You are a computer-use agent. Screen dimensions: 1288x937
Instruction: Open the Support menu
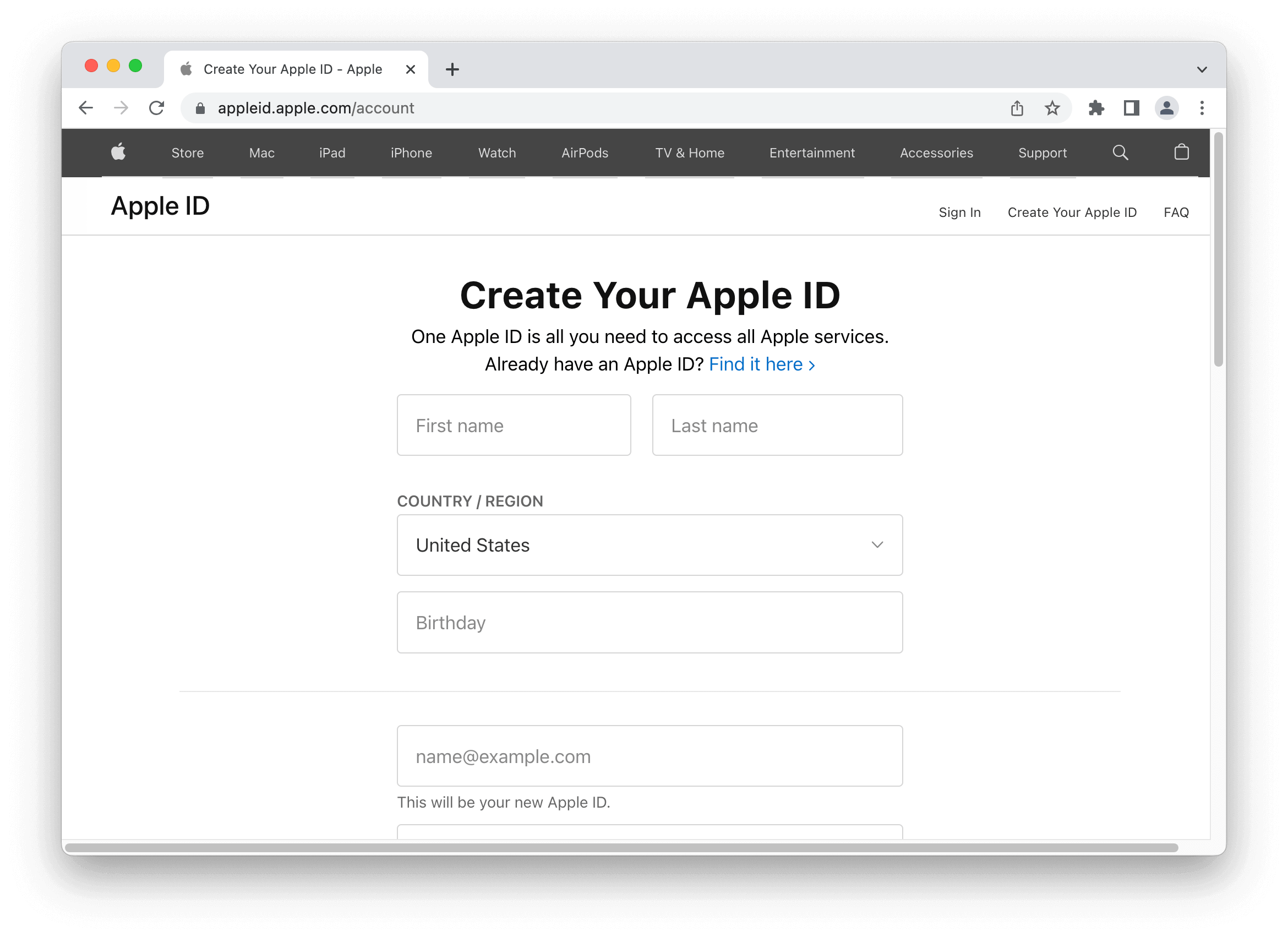pos(1042,152)
